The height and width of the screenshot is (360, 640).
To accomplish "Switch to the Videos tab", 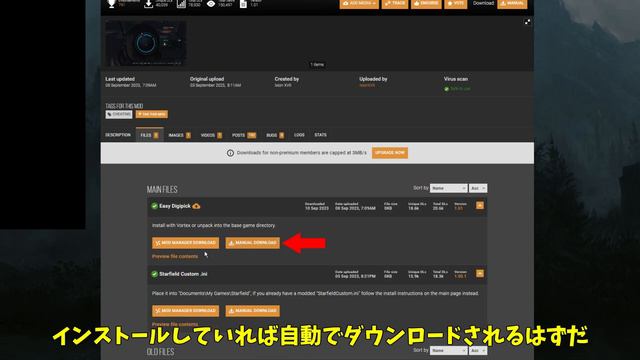I will coord(211,135).
